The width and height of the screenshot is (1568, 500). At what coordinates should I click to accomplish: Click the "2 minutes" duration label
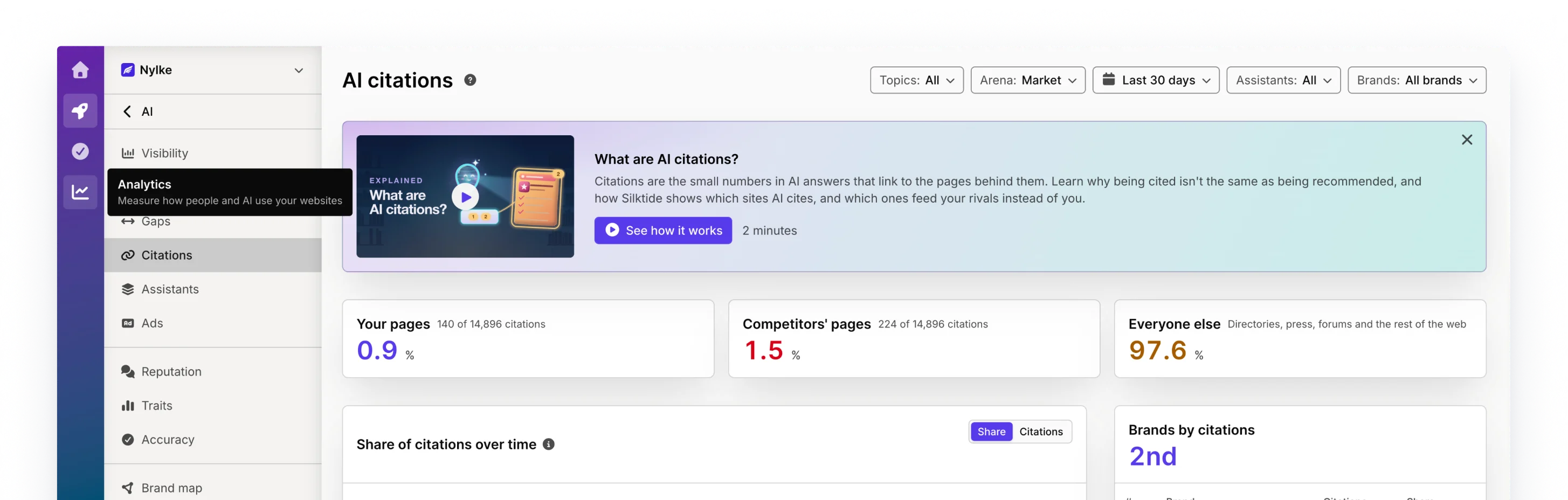[x=769, y=231]
